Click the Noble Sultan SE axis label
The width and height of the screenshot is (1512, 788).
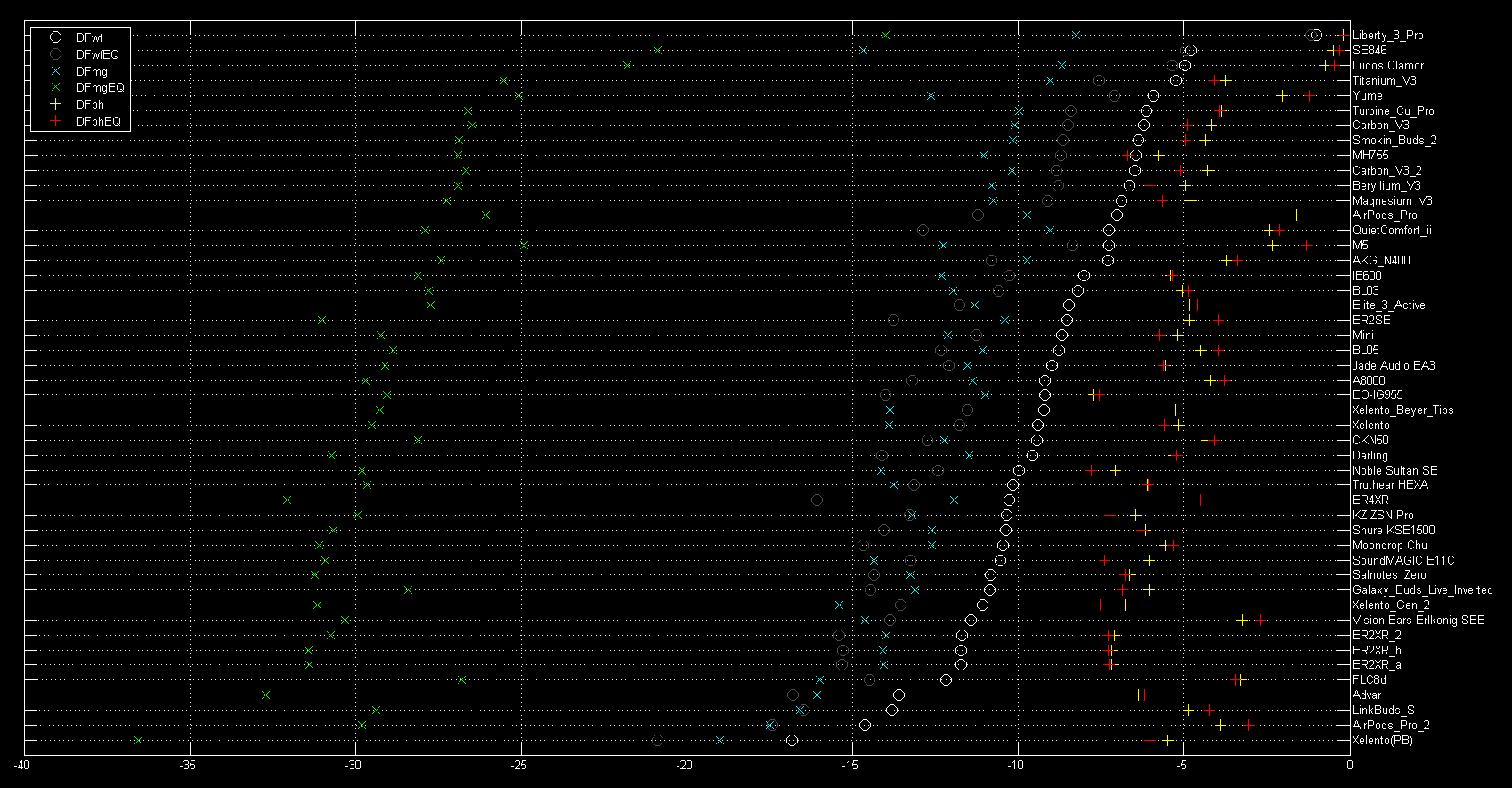point(1394,470)
